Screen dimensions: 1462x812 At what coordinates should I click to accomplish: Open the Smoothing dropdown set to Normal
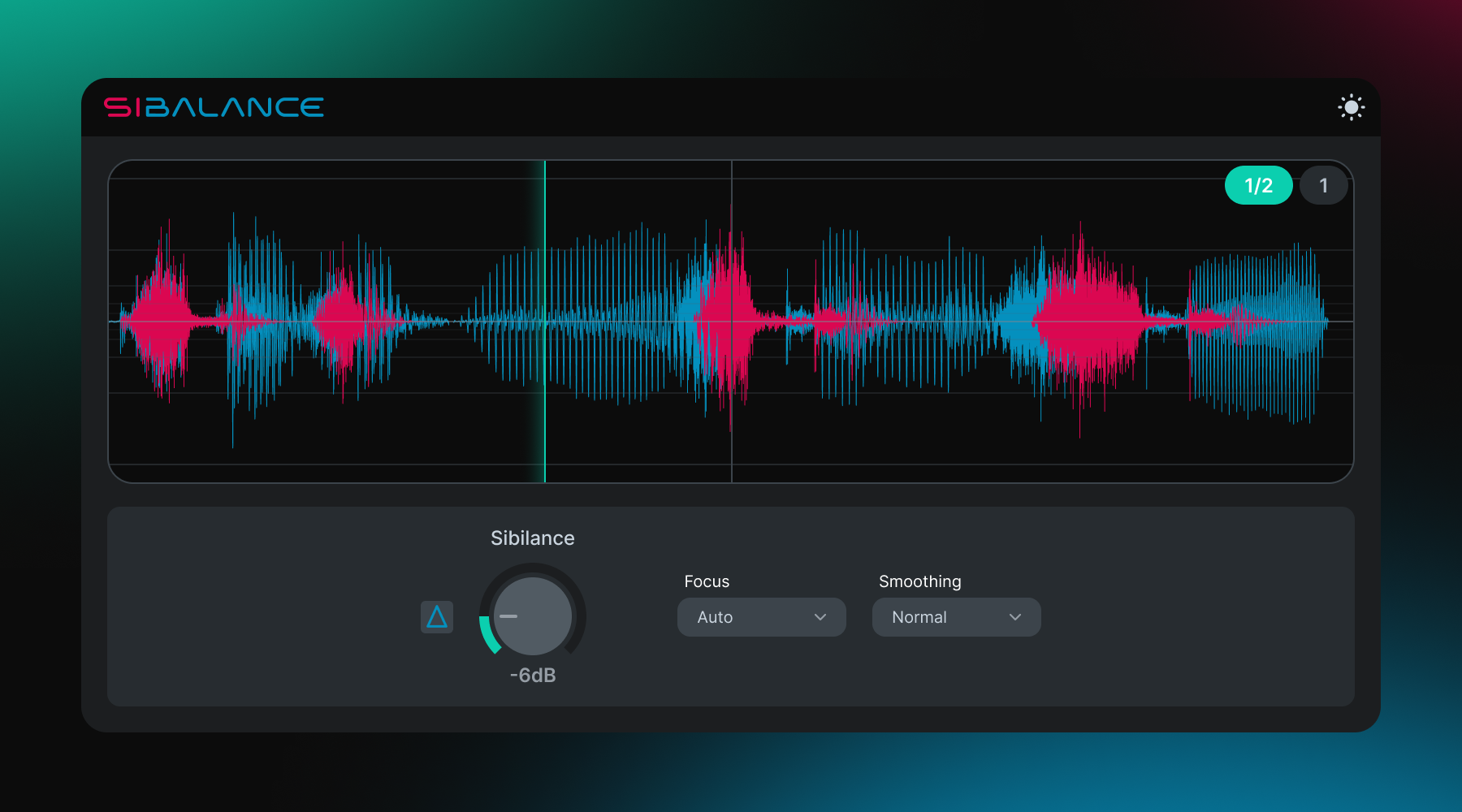click(x=957, y=617)
